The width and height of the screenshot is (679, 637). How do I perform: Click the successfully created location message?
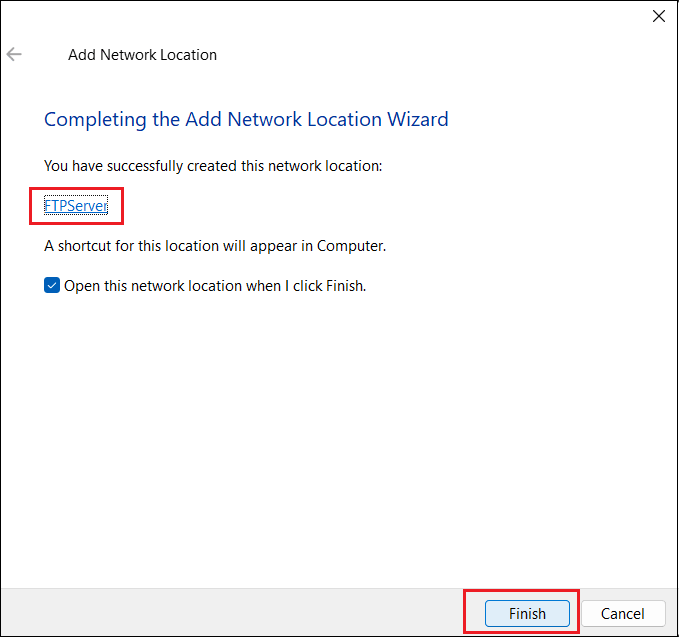click(213, 166)
